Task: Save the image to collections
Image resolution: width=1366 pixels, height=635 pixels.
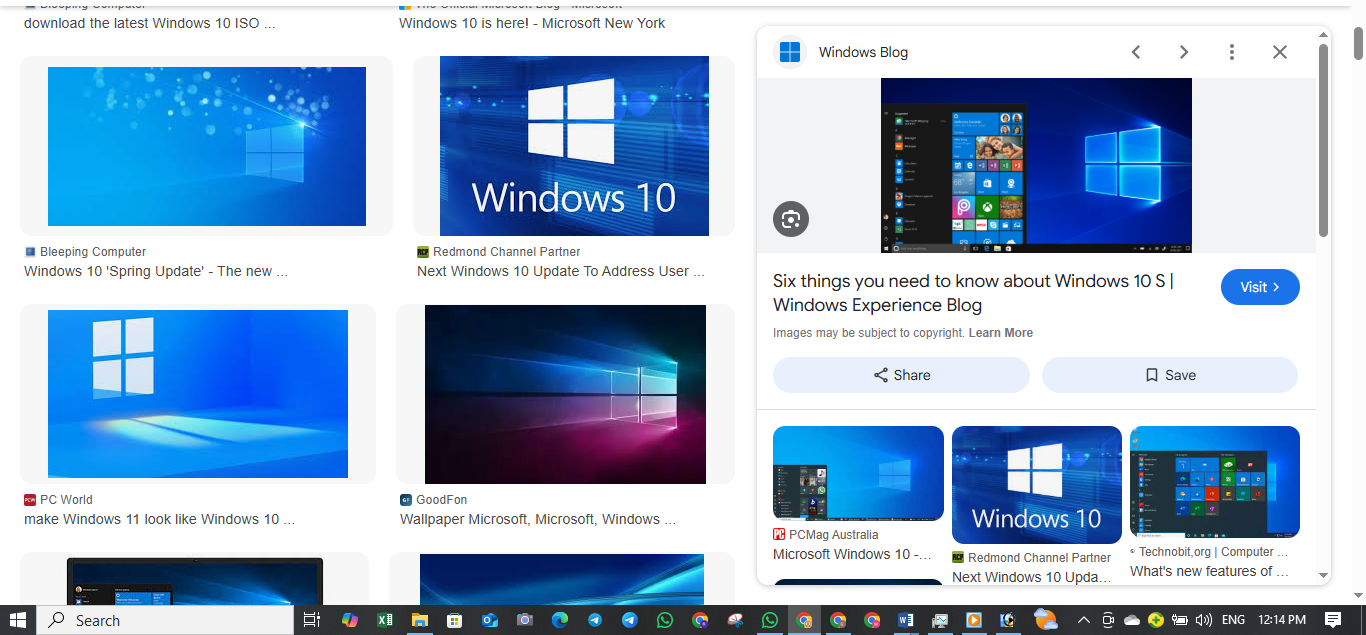Action: tap(1169, 375)
